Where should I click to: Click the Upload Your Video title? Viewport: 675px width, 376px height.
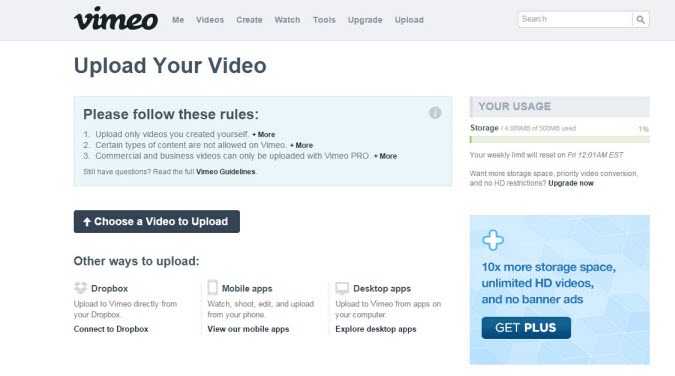point(170,65)
